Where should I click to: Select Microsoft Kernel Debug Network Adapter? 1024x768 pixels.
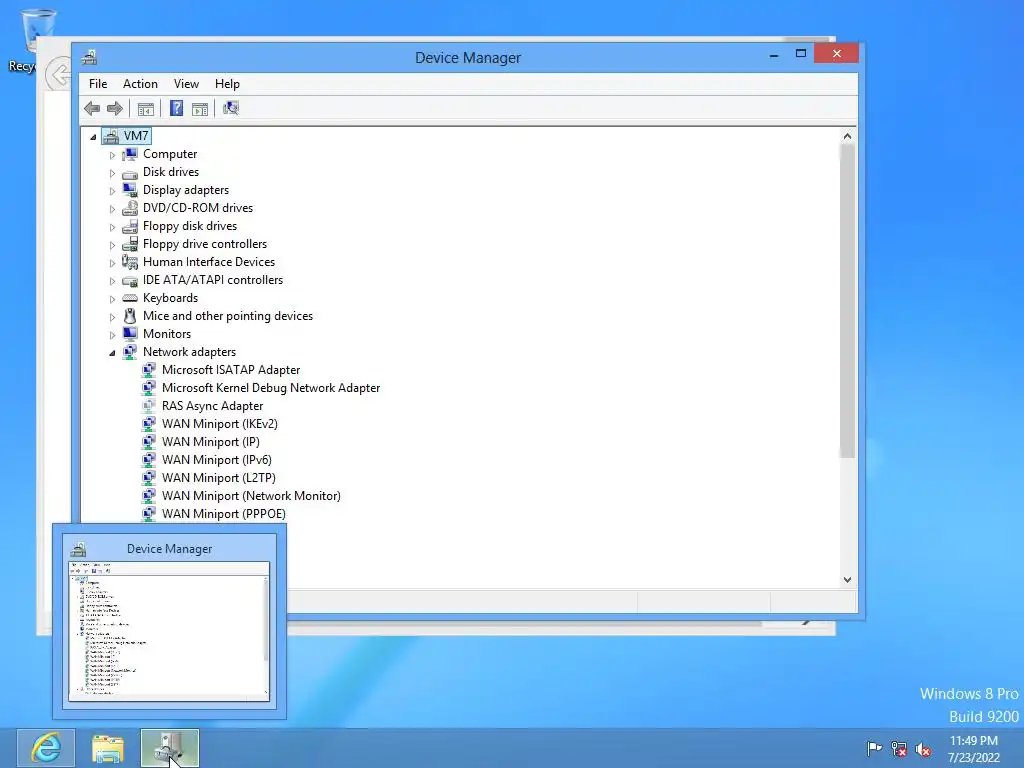[270, 388]
